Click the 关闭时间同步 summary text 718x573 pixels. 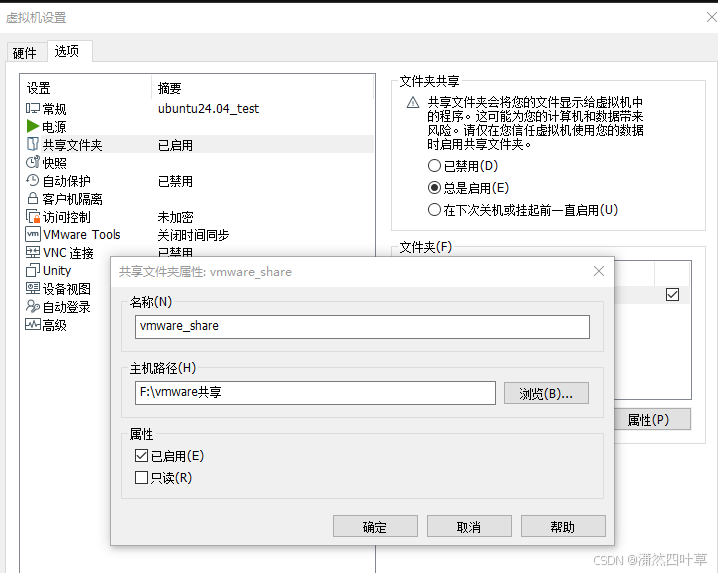193,235
